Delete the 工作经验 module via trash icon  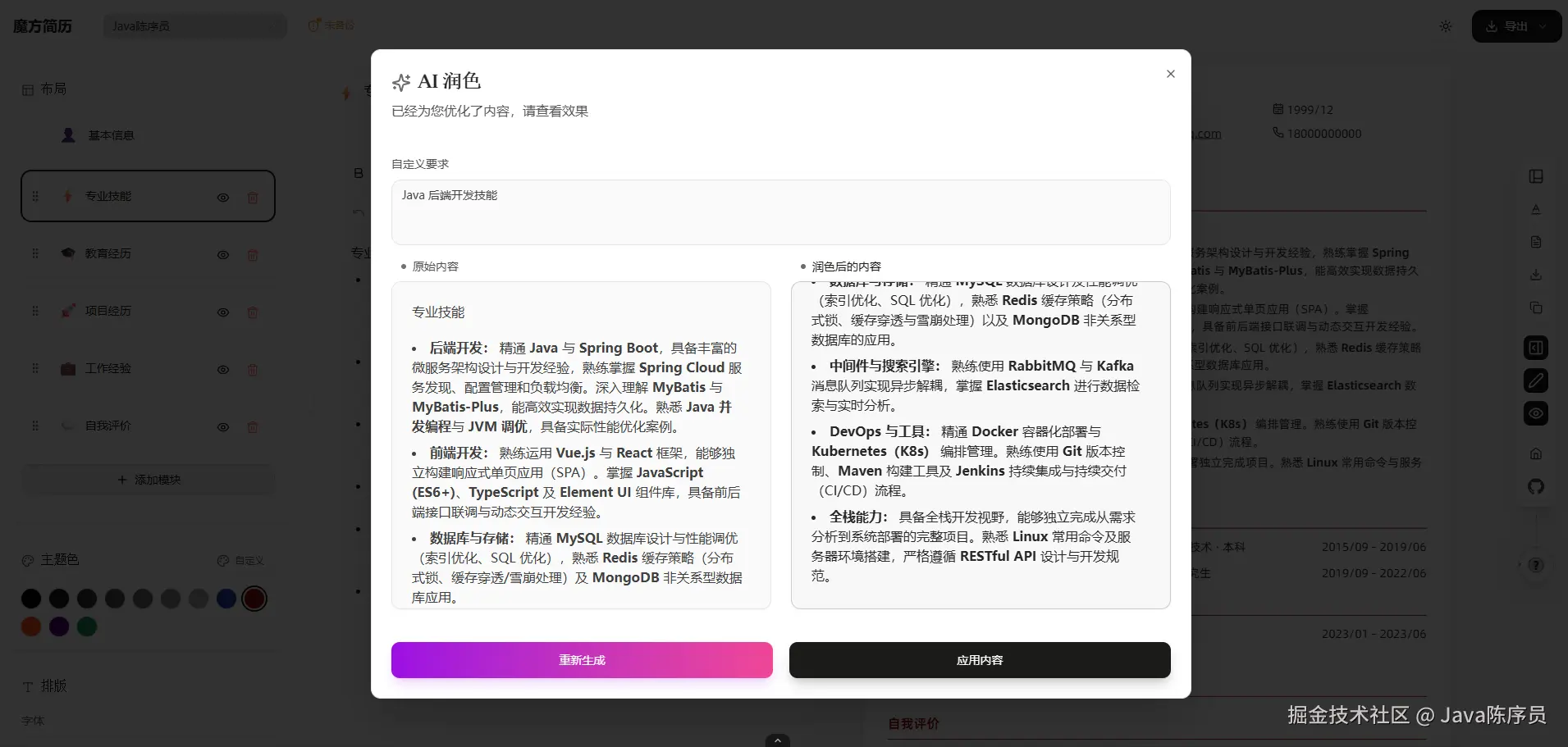pos(253,370)
